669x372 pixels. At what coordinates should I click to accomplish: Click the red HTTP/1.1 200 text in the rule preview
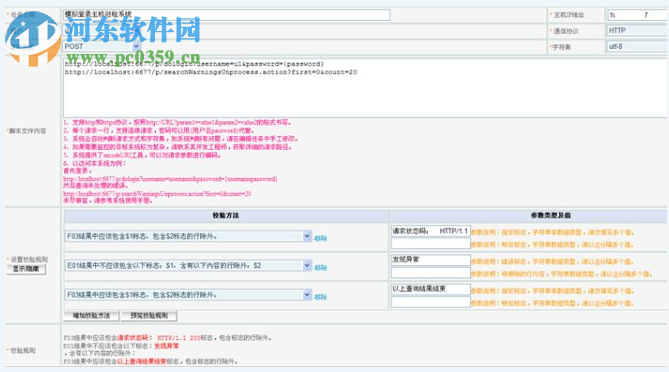179,338
